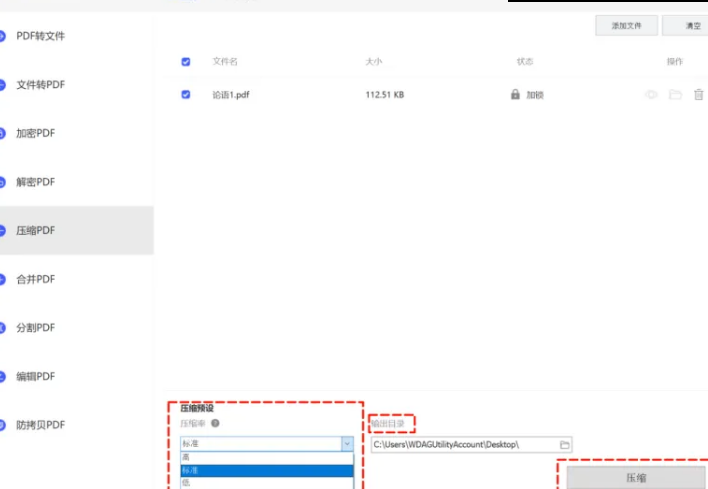Open the 加密PDF sidebar item

(x=36, y=133)
